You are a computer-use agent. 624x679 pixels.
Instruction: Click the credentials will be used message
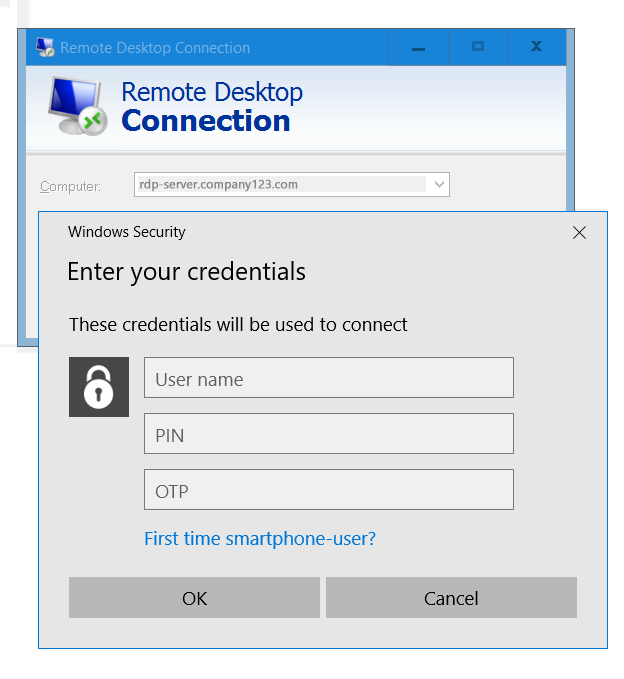click(x=238, y=325)
